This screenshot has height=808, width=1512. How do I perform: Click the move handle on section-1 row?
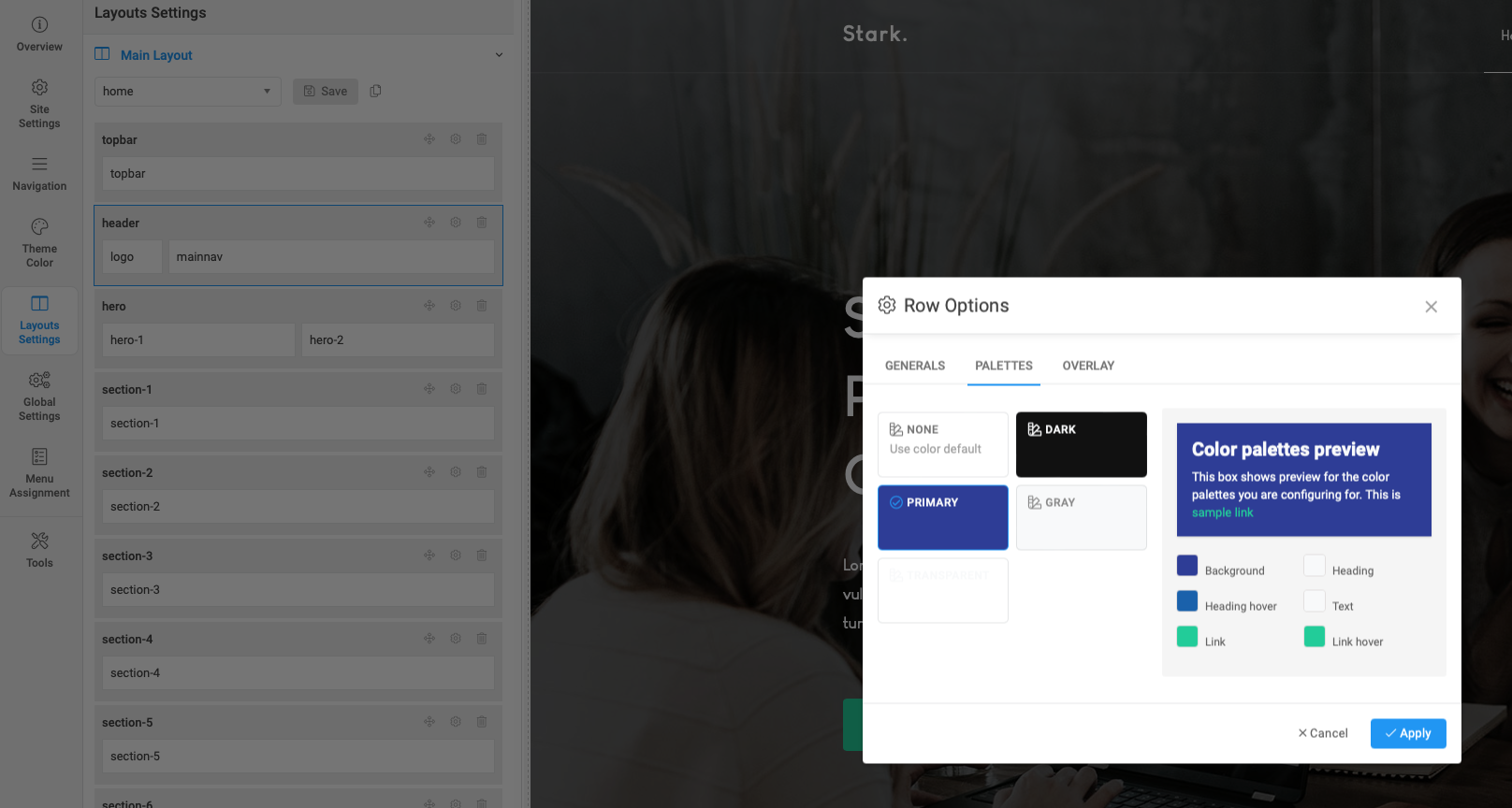tap(429, 389)
